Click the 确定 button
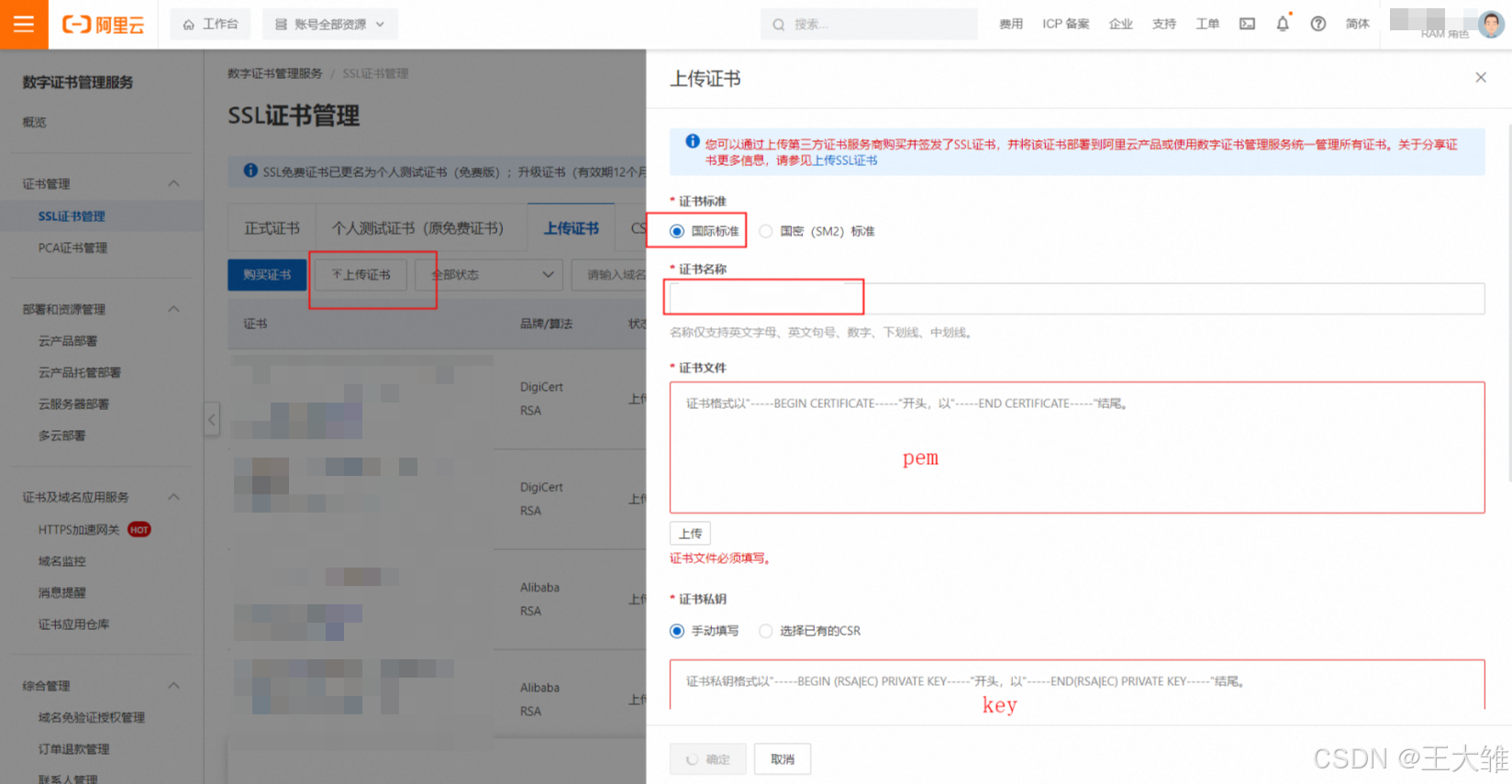1512x784 pixels. click(x=707, y=759)
